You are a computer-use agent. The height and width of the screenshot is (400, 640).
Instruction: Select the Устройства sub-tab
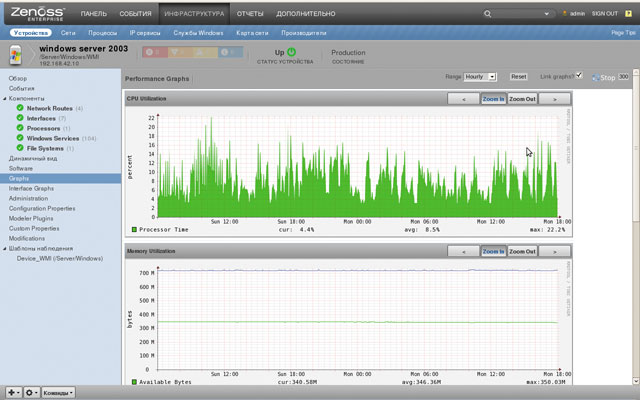point(31,33)
